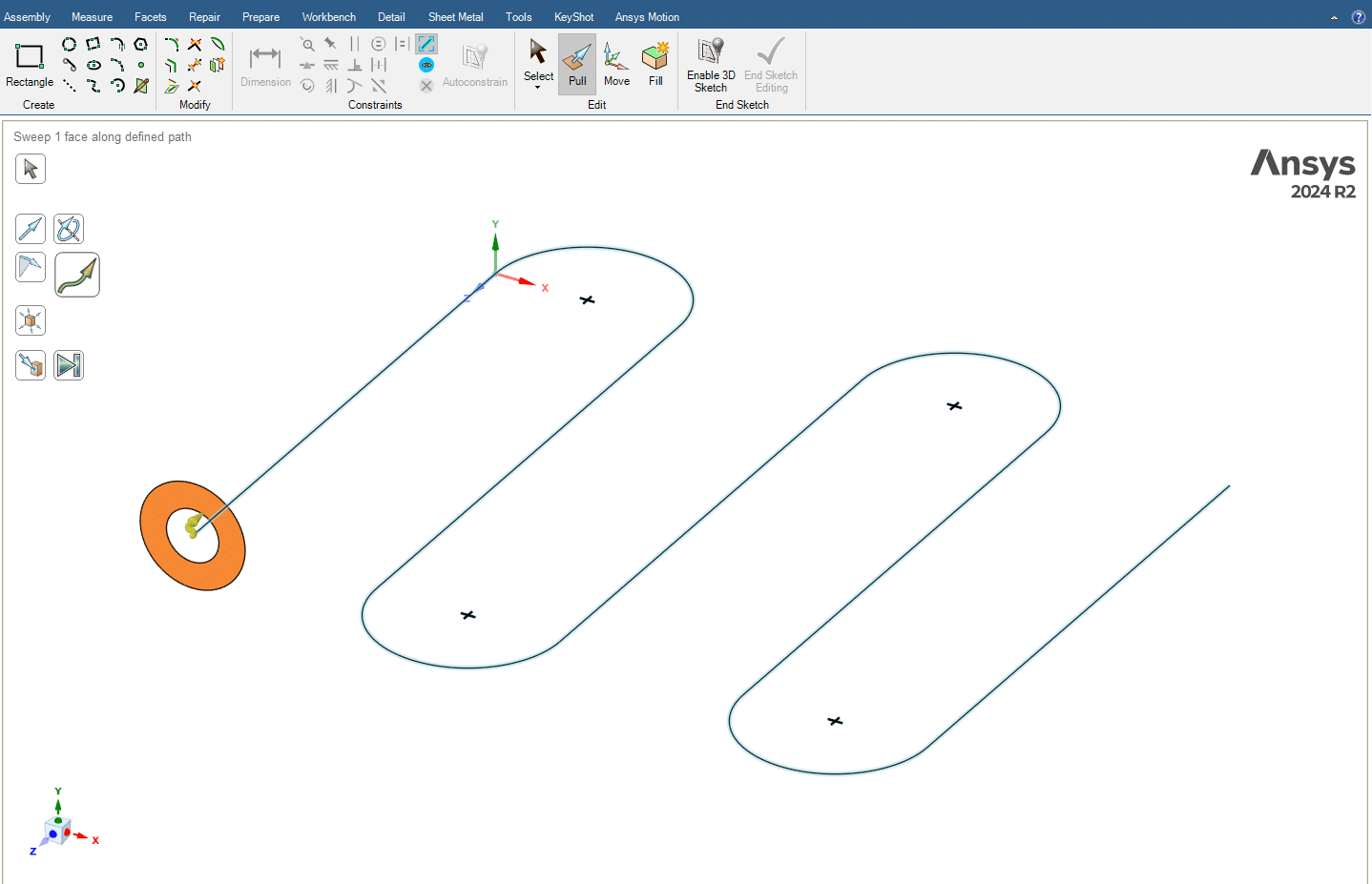
Task: Enable 3D Sketch mode
Action: [711, 64]
